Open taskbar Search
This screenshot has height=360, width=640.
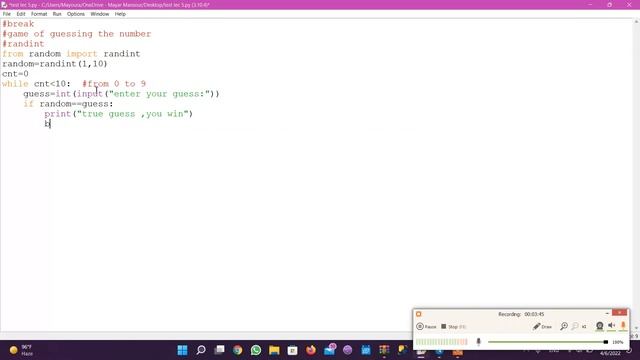click(x=201, y=350)
